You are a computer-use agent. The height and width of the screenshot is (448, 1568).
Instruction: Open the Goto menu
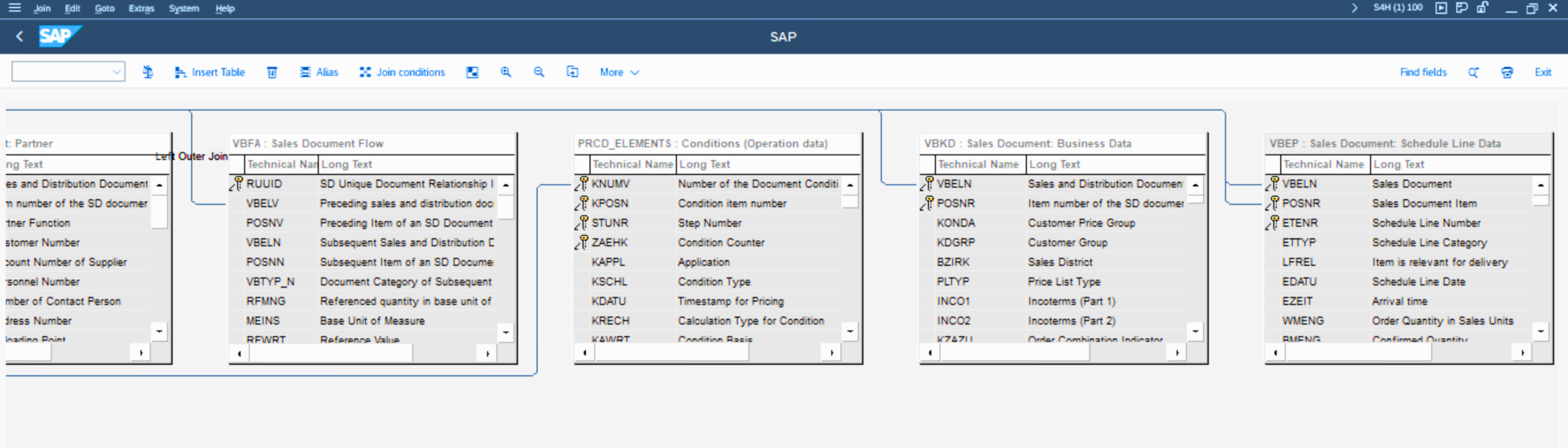[104, 9]
